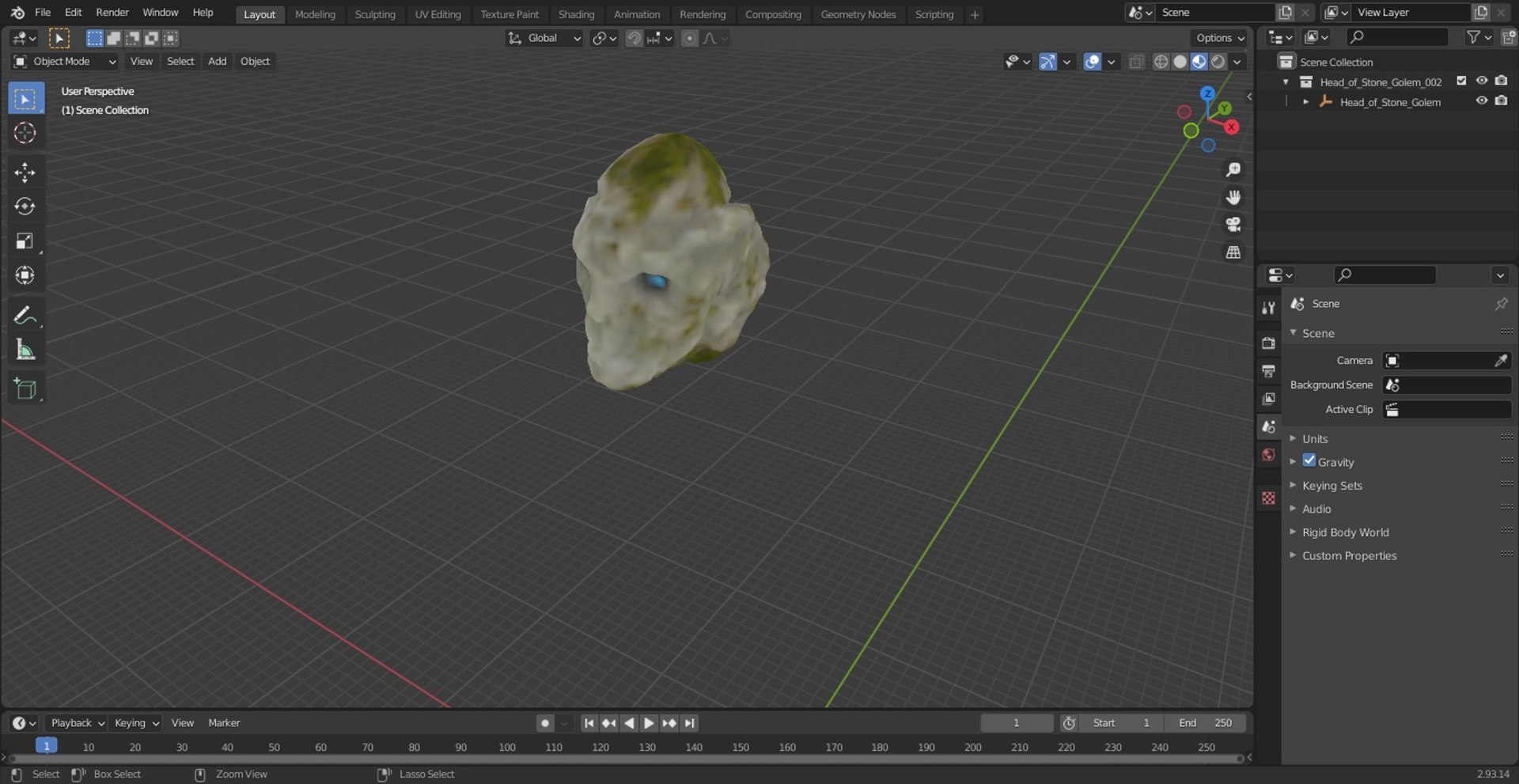Pick the Measure tool
1519x784 pixels.
[25, 350]
